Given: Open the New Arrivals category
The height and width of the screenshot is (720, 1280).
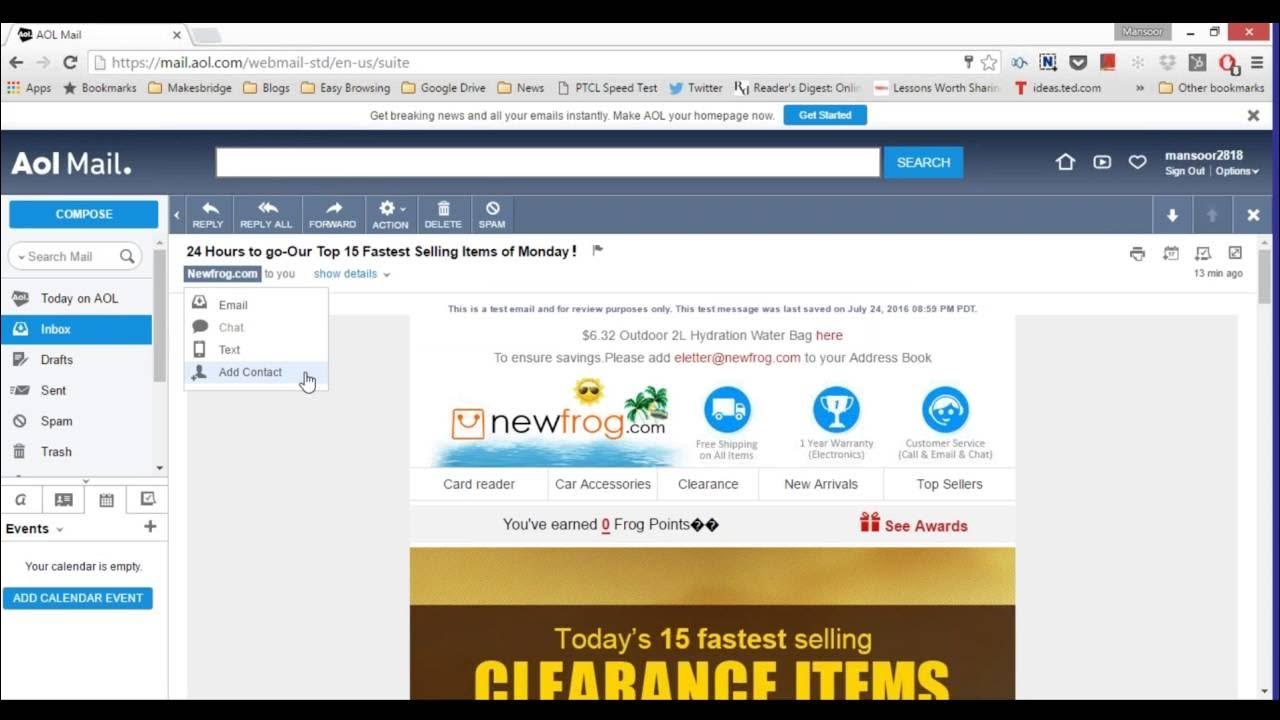Looking at the screenshot, I should pos(821,484).
